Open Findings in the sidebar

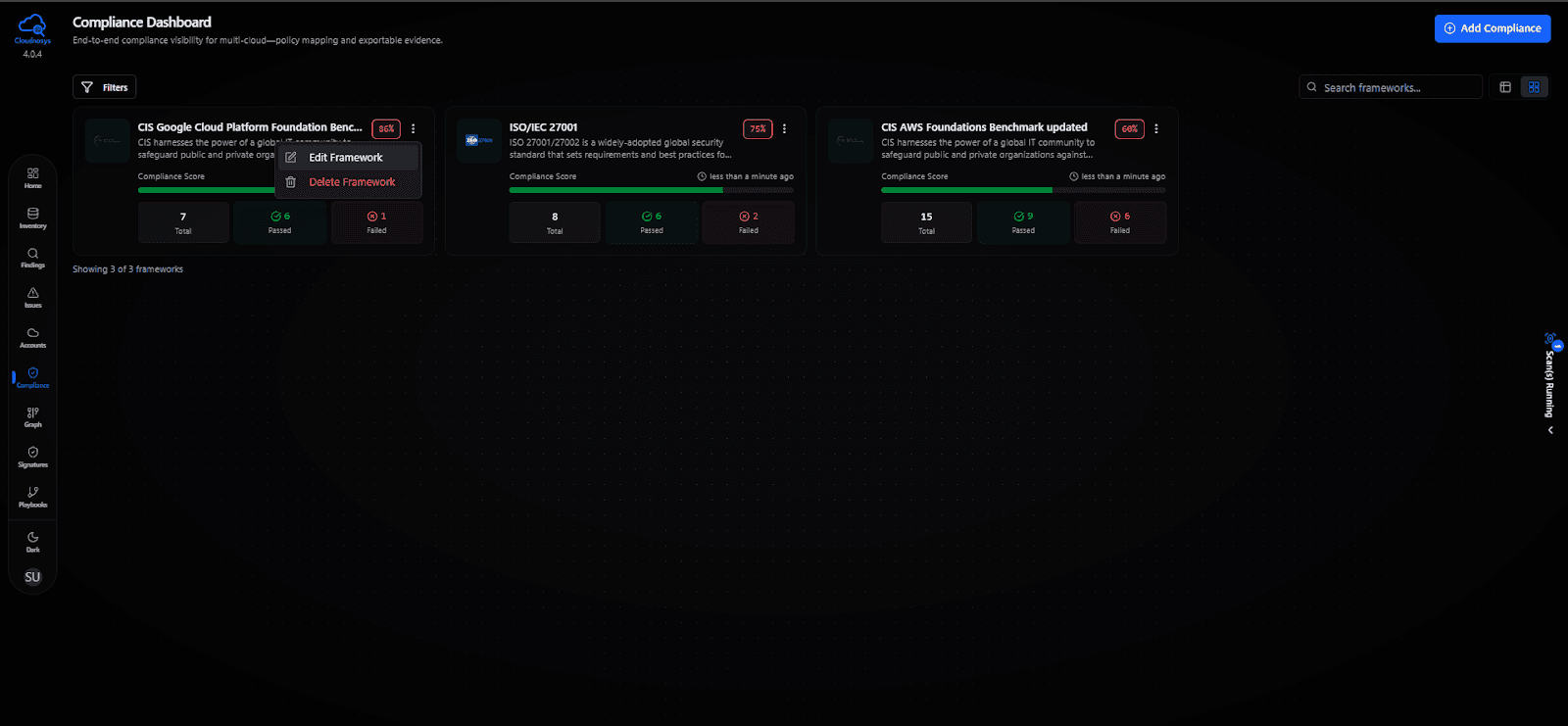32,258
